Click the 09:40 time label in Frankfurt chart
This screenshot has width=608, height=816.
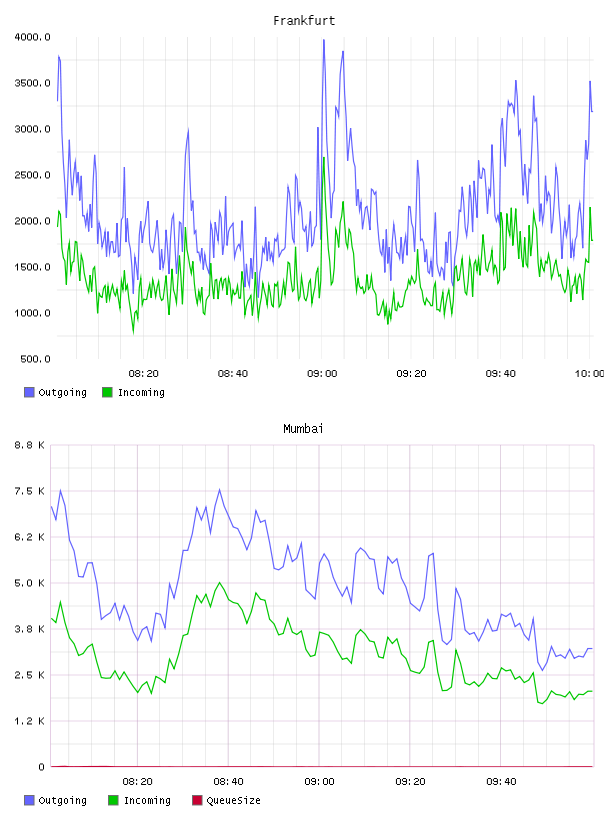(501, 374)
